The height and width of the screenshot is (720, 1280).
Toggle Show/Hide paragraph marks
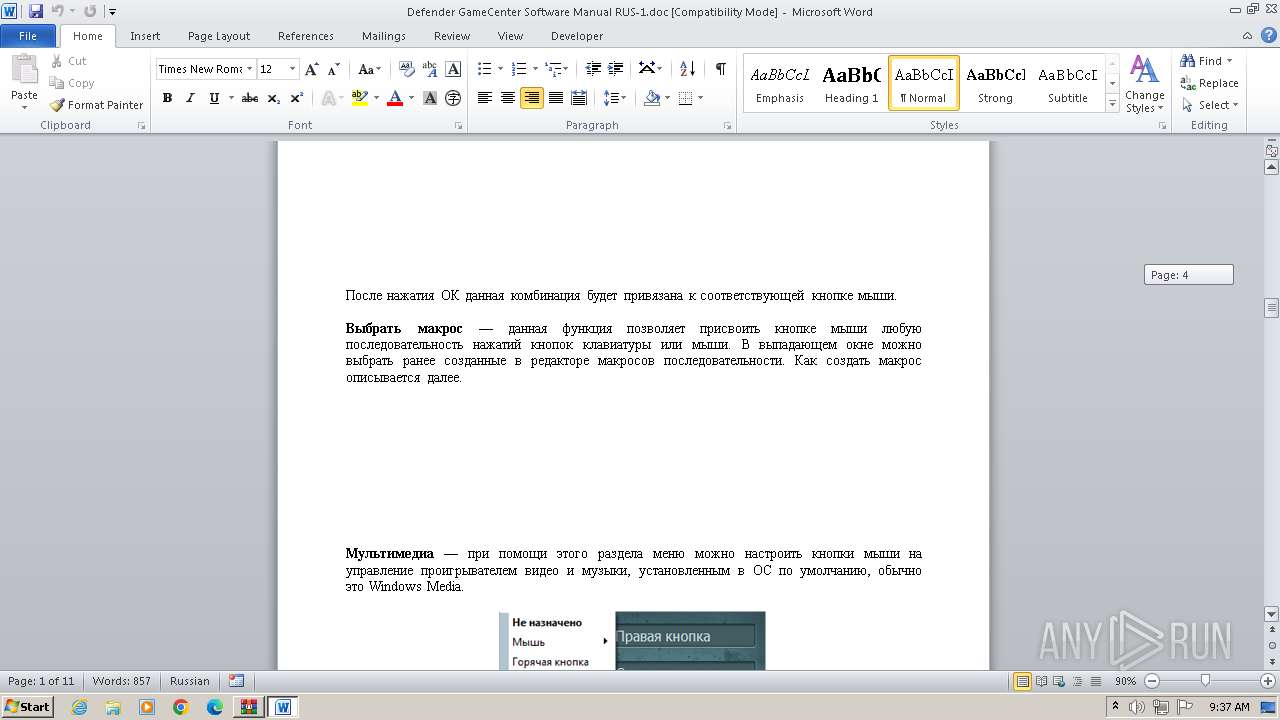coord(720,69)
